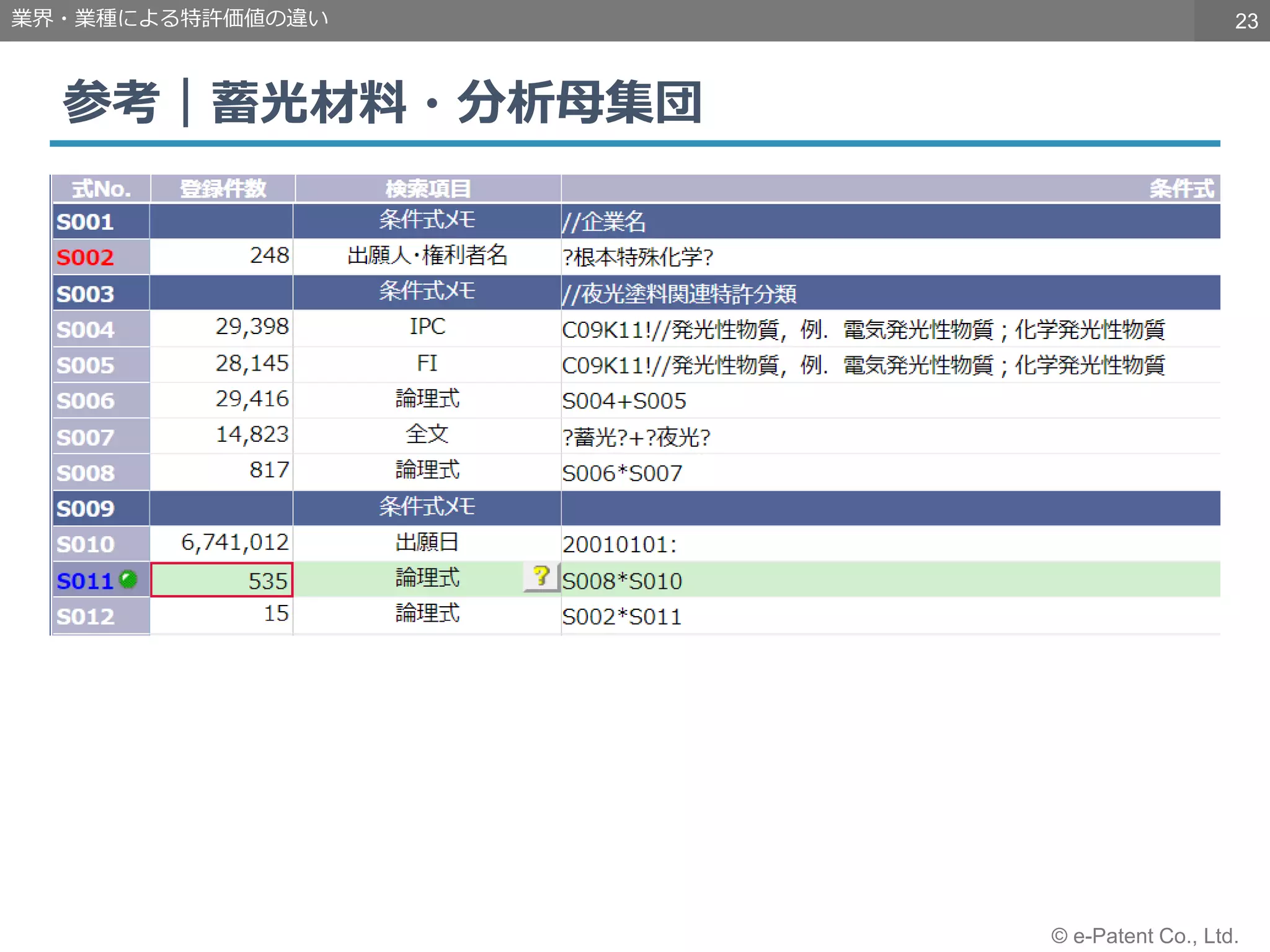Click the ?根本特殊化学? condition
1270x952 pixels.
click(x=638, y=257)
